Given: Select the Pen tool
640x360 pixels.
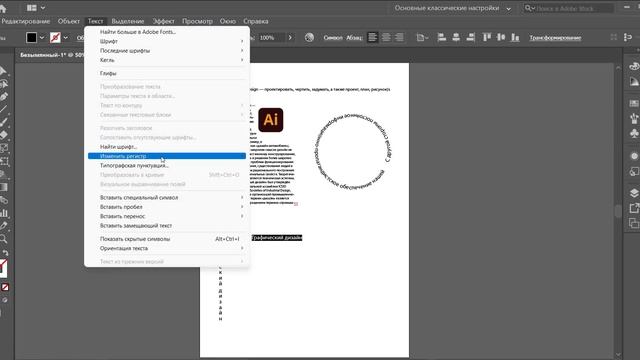Looking at the screenshot, I should (4, 96).
